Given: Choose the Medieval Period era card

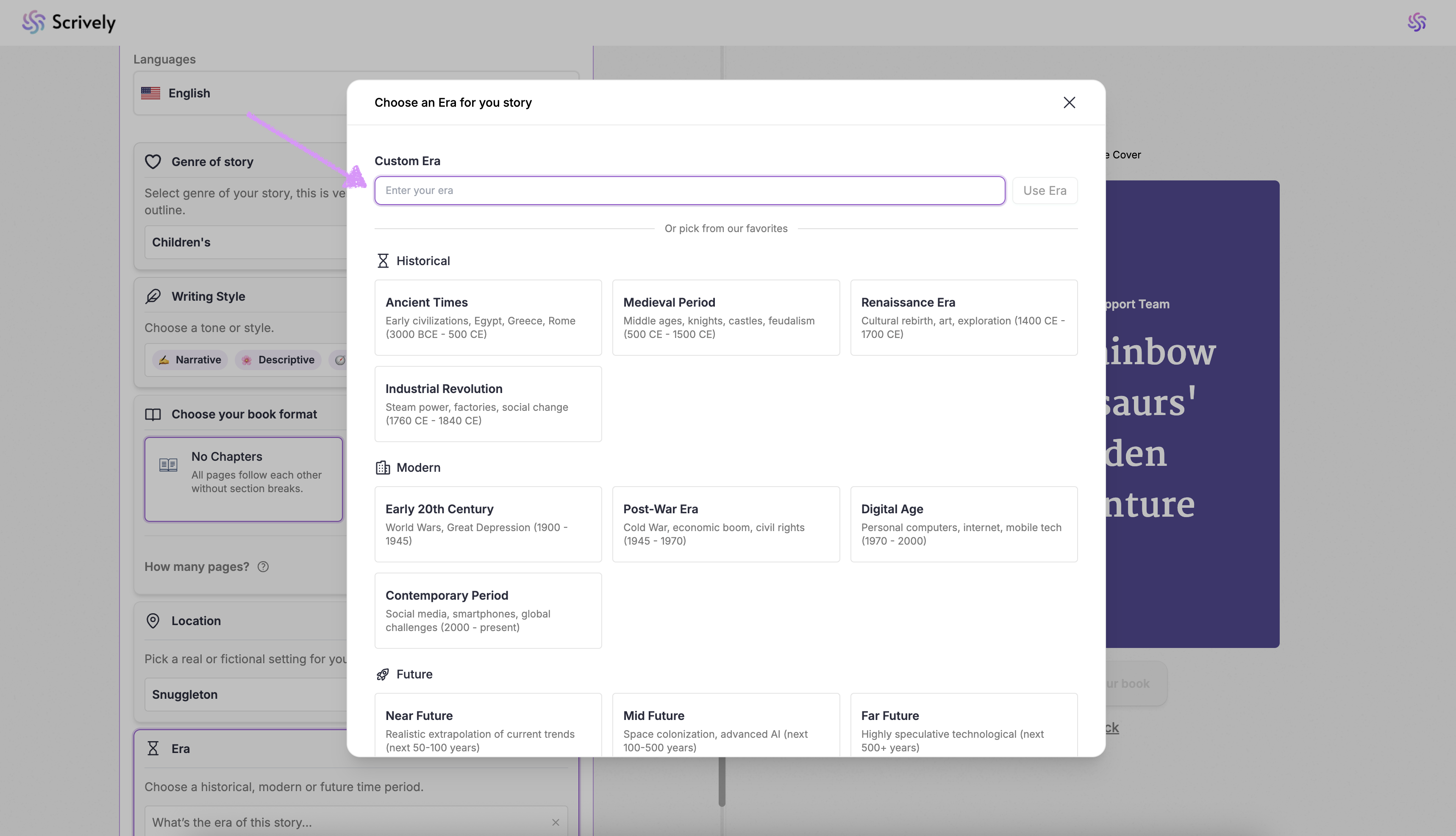Looking at the screenshot, I should tap(725, 318).
